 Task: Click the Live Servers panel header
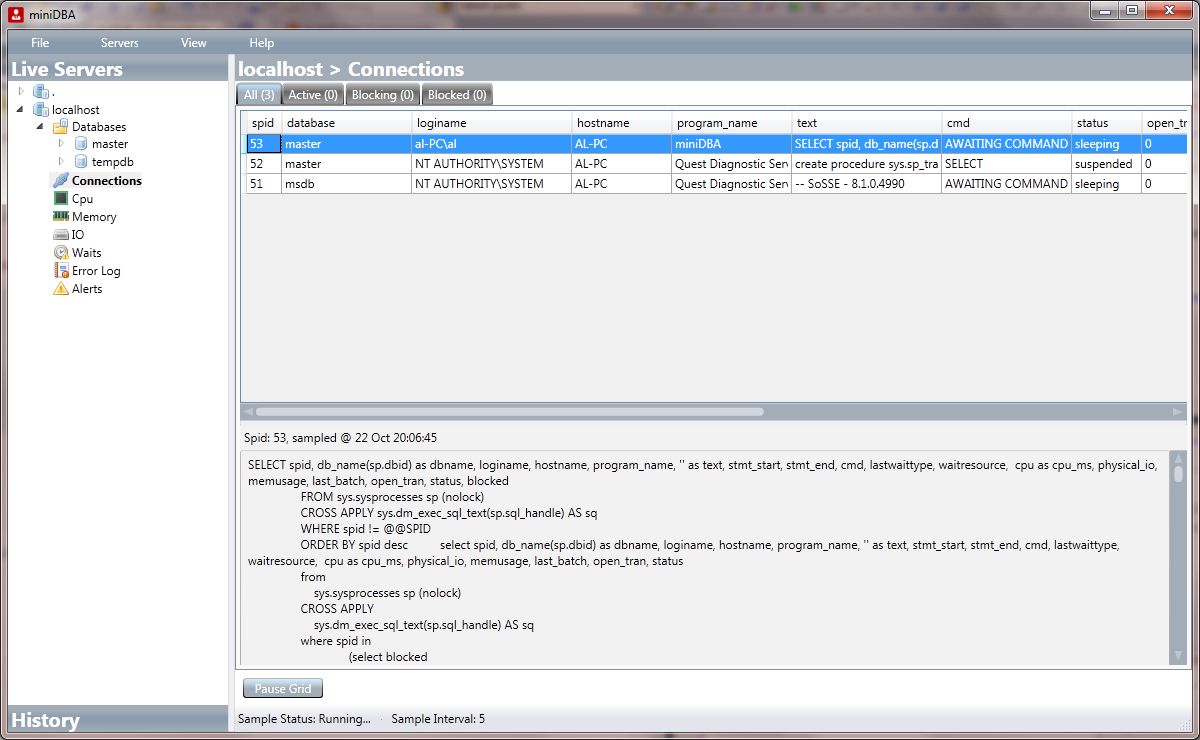118,69
